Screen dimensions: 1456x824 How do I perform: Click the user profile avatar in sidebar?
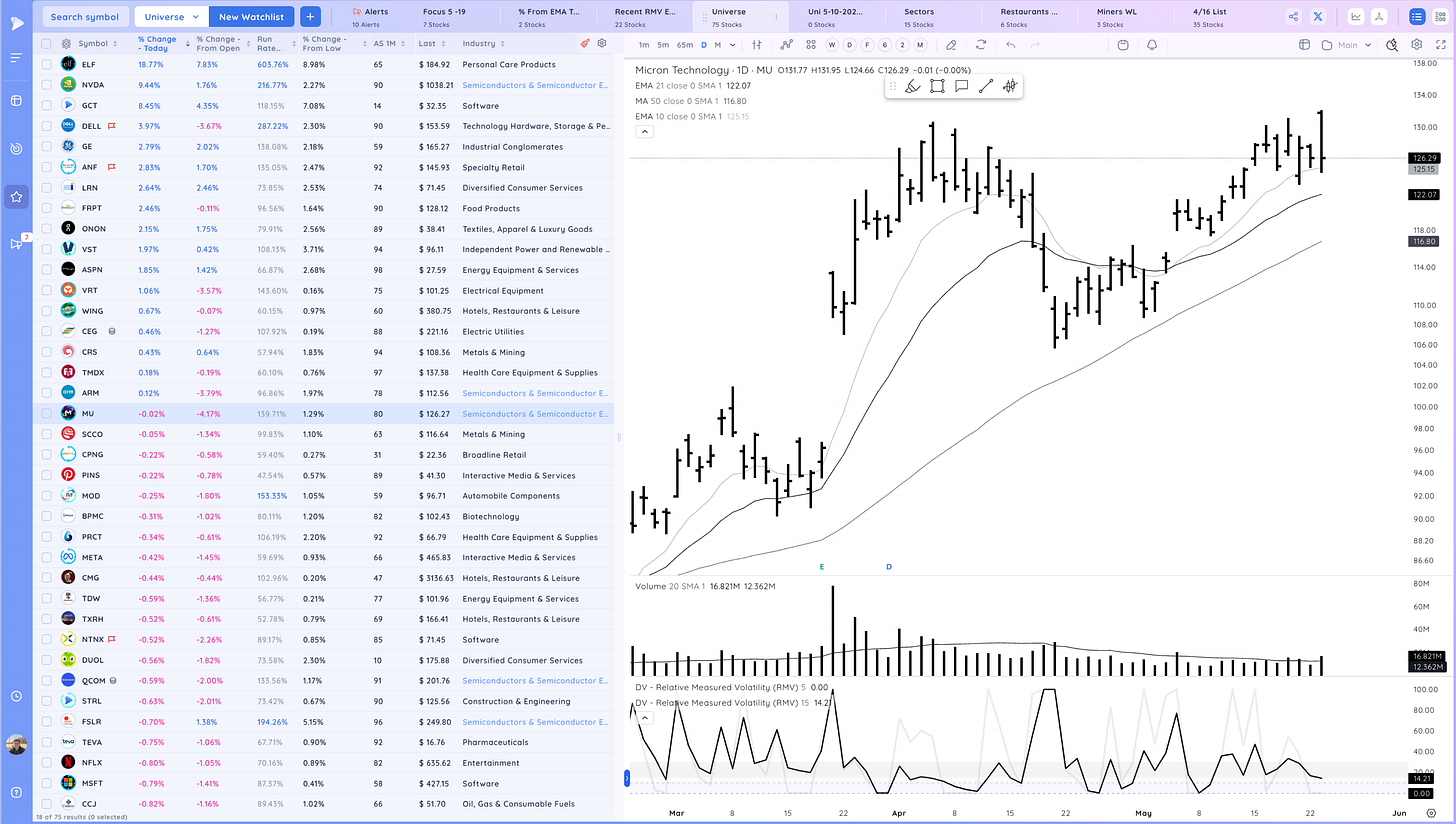point(16,744)
